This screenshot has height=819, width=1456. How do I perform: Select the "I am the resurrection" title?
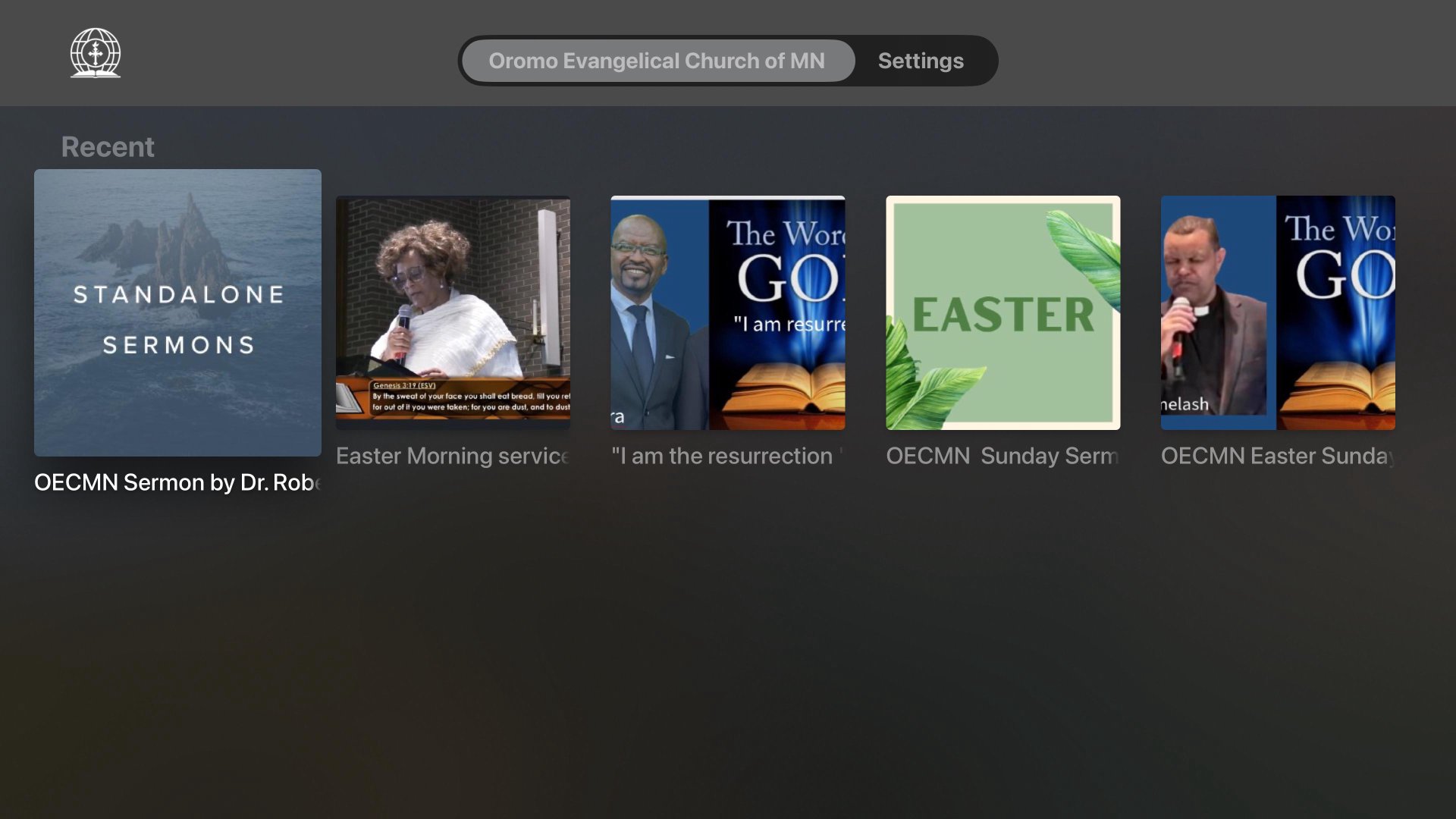(726, 456)
